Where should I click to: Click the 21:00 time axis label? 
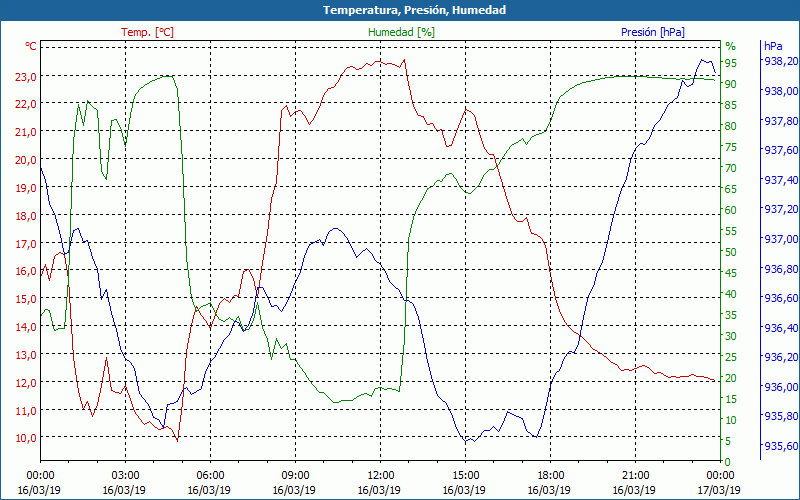[635, 474]
